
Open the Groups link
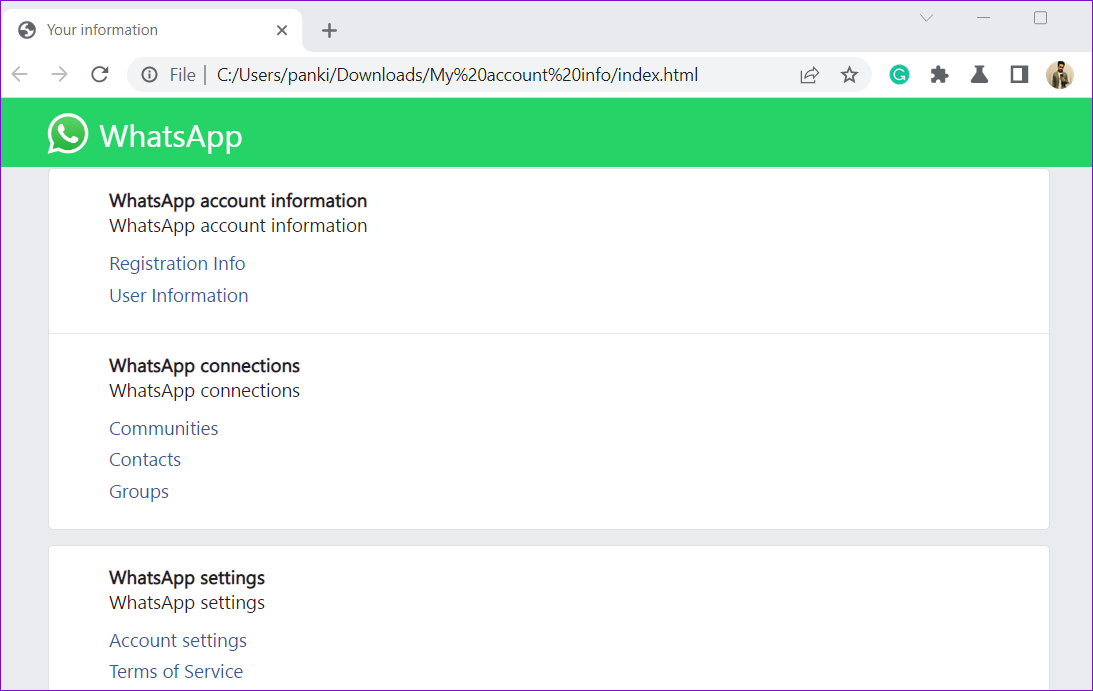[x=139, y=492]
